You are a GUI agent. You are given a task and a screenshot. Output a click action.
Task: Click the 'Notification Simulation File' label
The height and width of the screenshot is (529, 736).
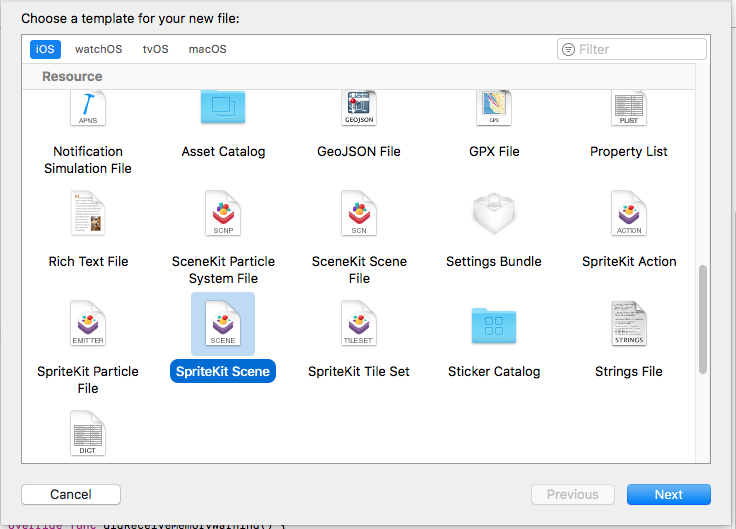[x=88, y=160]
